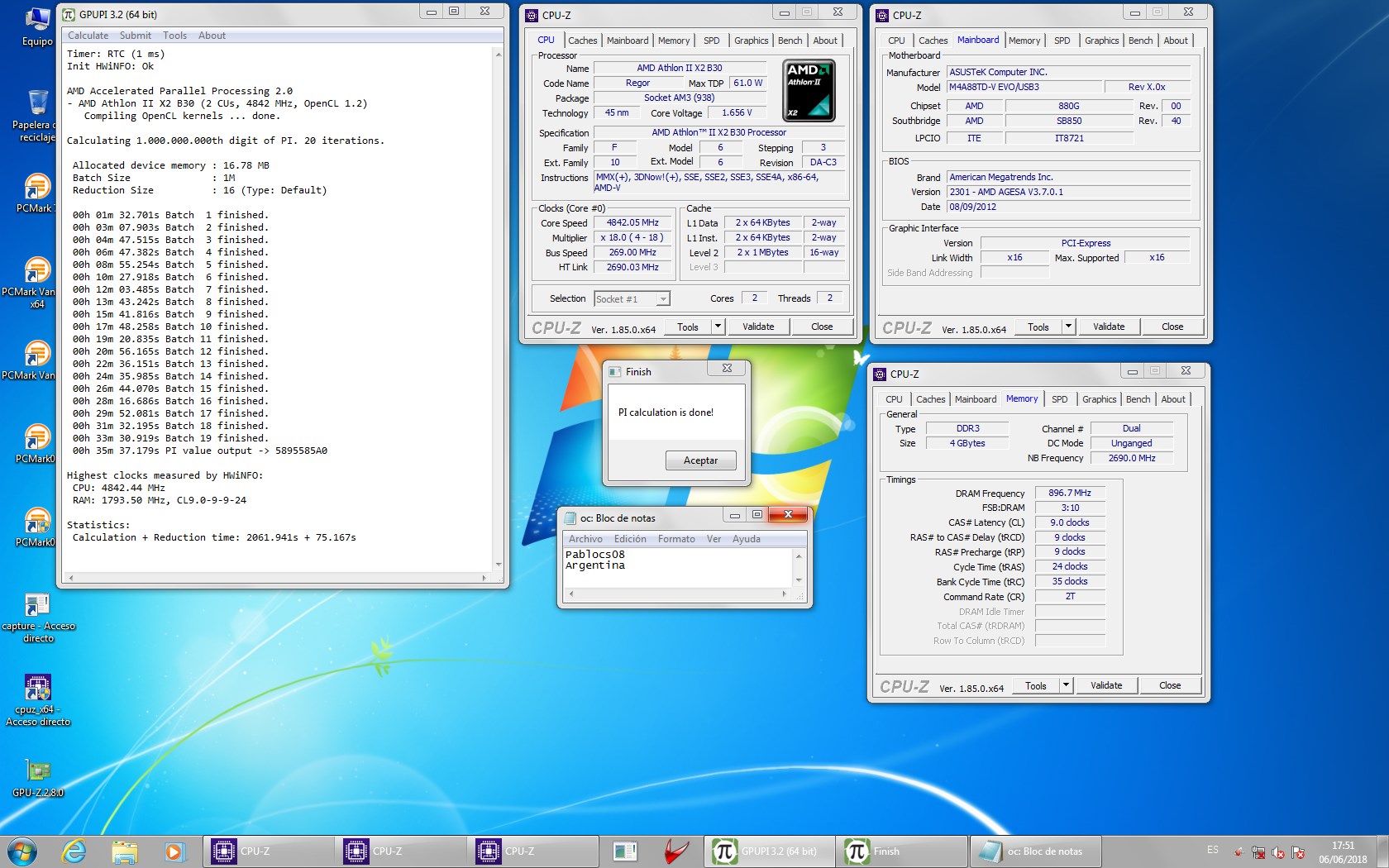Click Tools button in Memory window
1389x868 pixels.
1036,685
